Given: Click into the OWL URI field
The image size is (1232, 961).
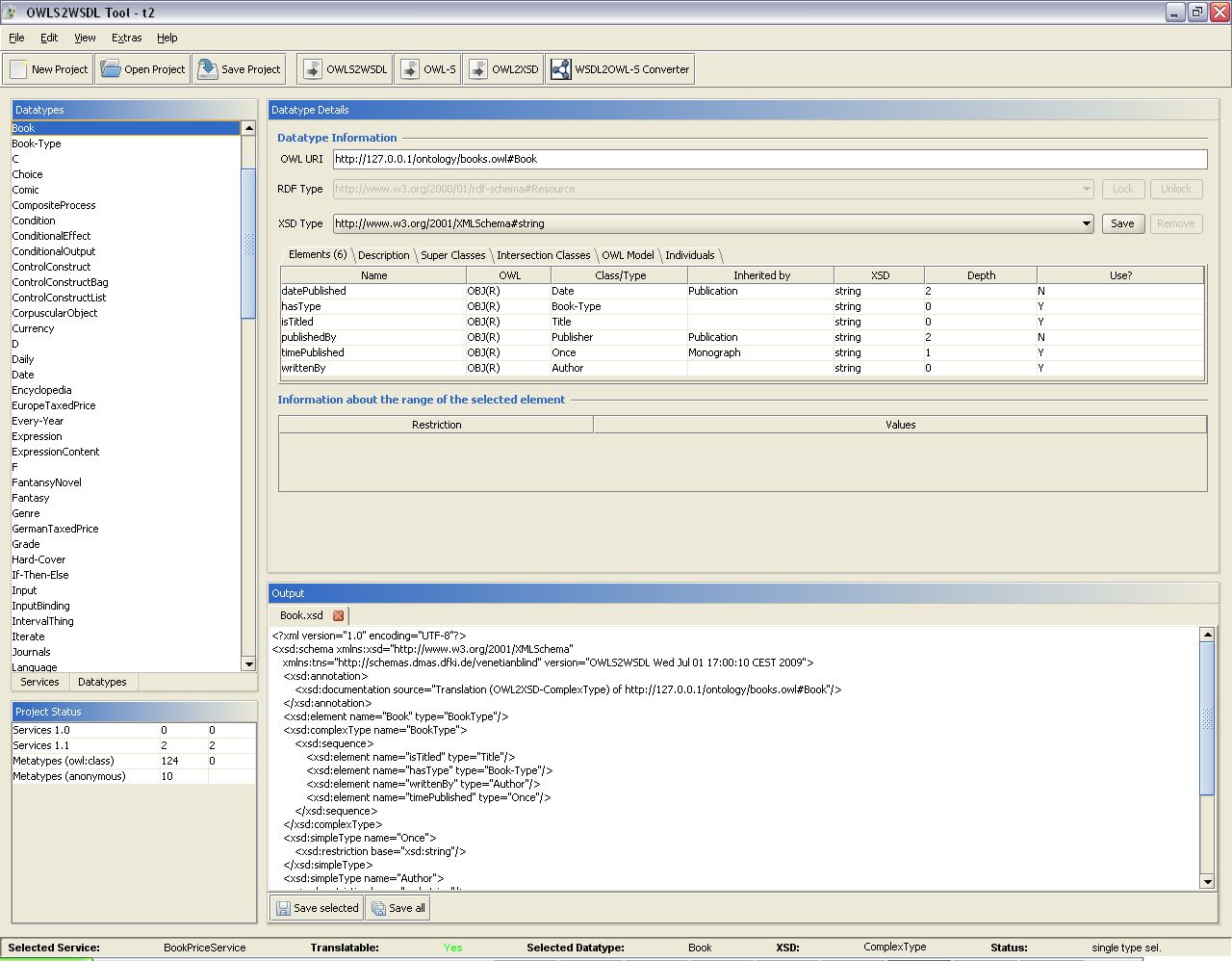Looking at the screenshot, I should [x=769, y=159].
